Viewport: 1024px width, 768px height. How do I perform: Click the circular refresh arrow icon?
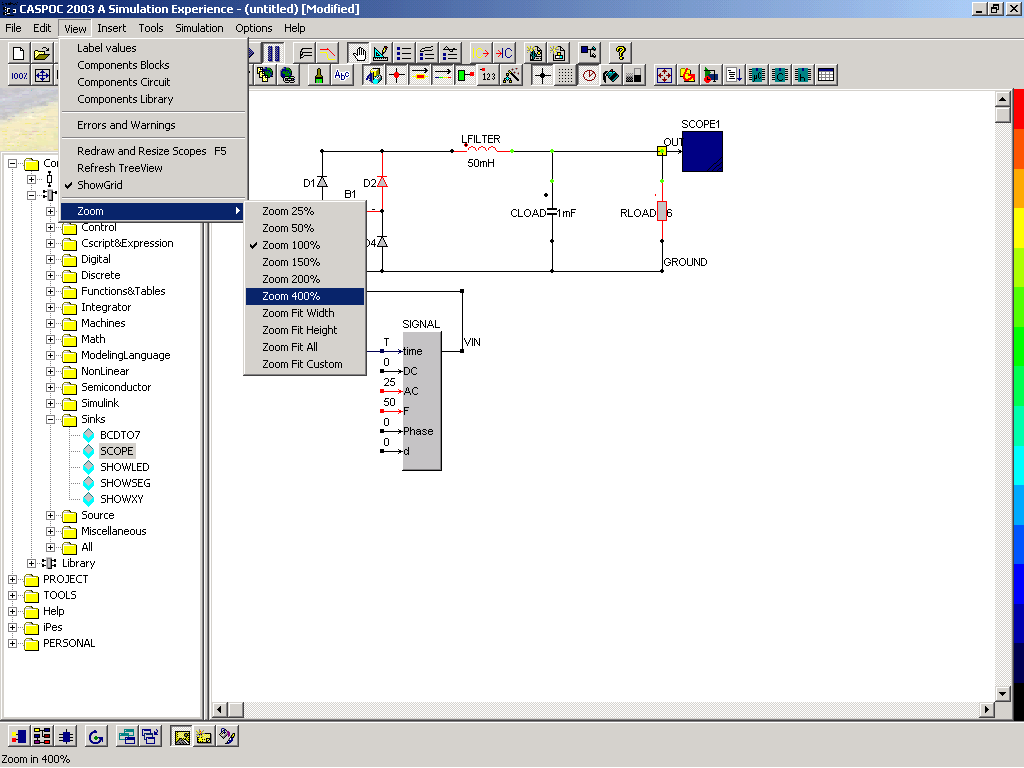pyautogui.click(x=96, y=737)
